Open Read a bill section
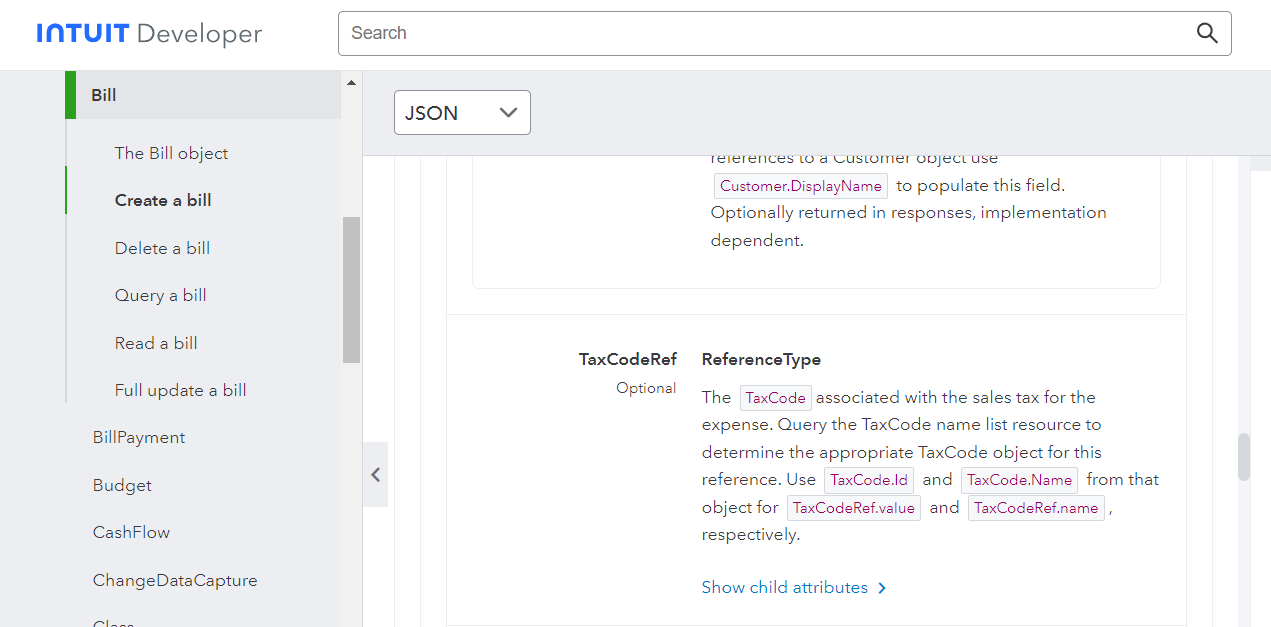The width and height of the screenshot is (1271, 627). point(156,343)
